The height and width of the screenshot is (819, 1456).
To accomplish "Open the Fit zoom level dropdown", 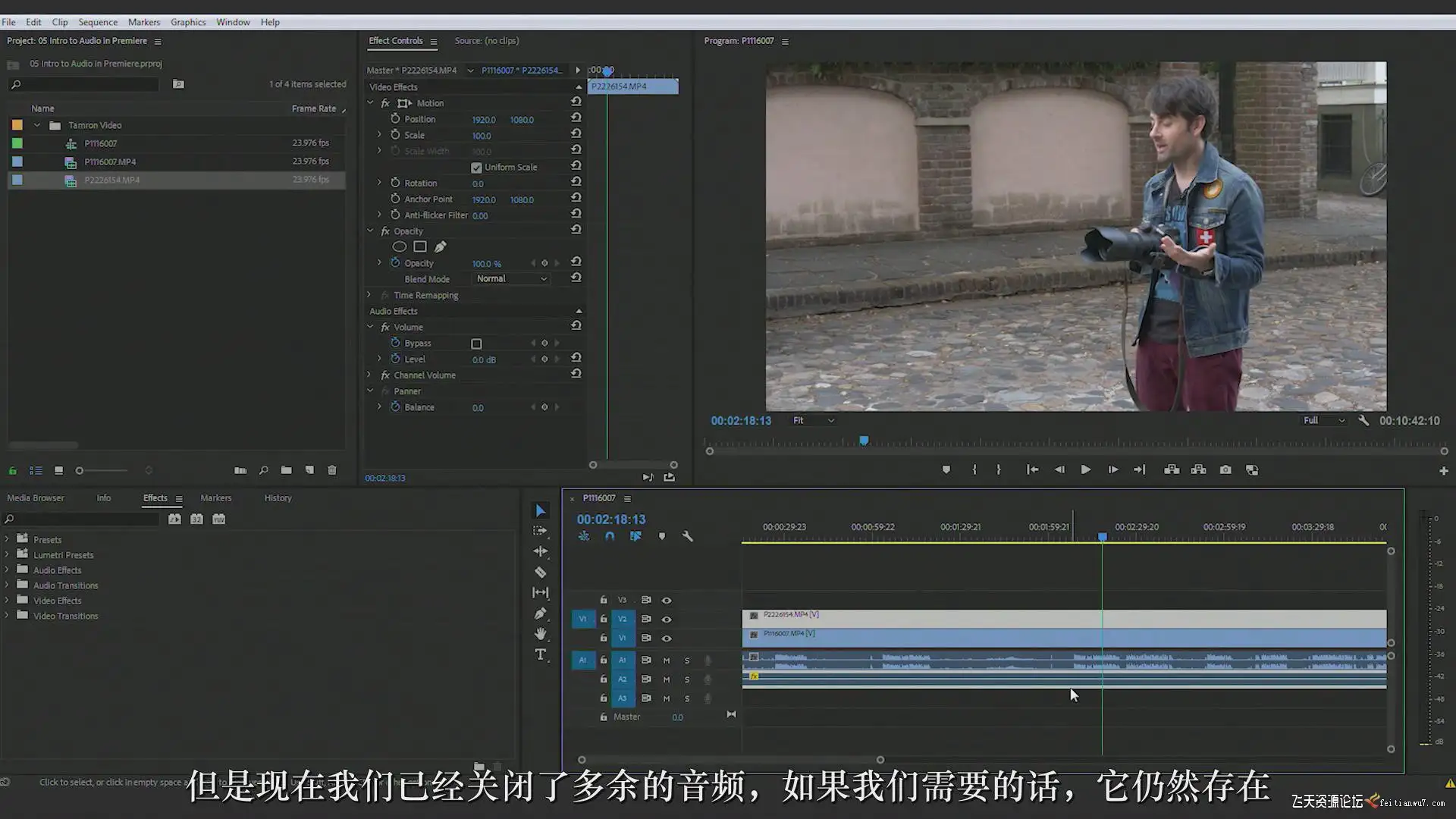I will point(813,420).
